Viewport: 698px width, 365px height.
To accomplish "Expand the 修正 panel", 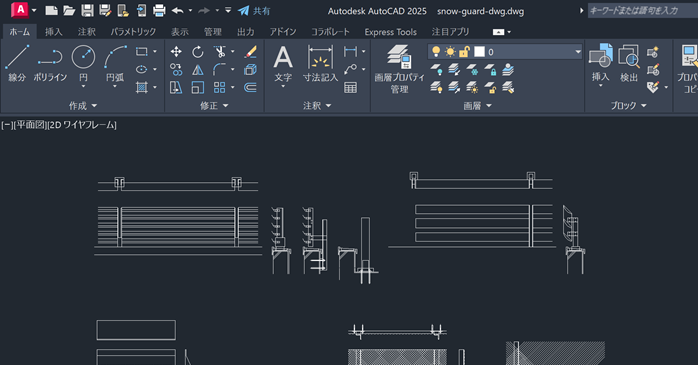I will click(x=214, y=105).
